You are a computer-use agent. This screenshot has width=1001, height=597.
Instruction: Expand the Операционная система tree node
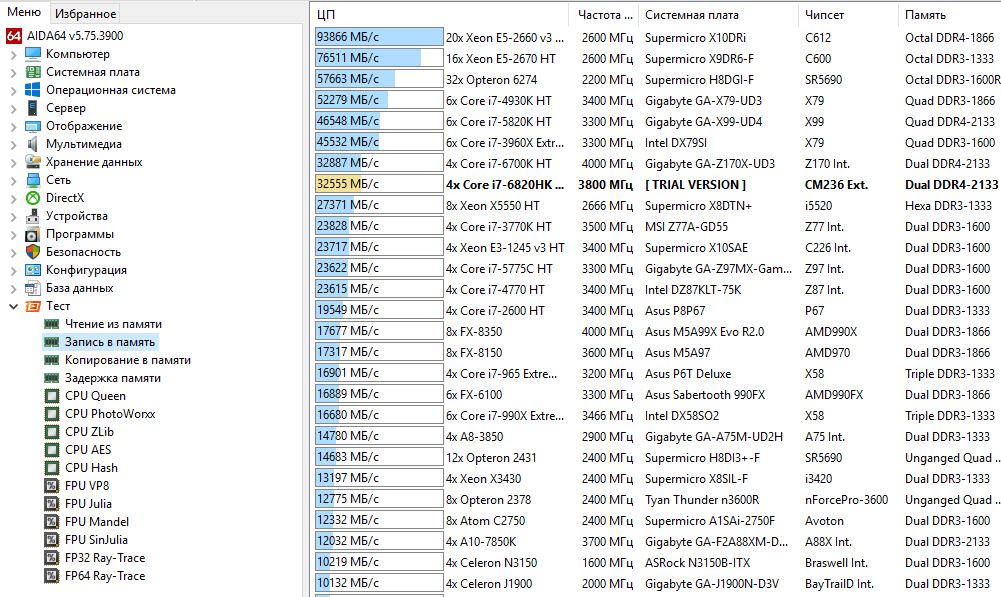[x=13, y=90]
